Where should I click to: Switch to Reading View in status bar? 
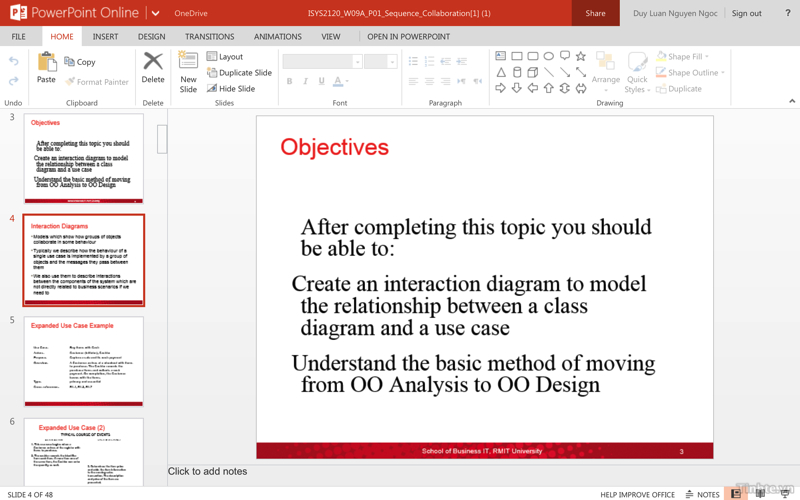(761, 494)
